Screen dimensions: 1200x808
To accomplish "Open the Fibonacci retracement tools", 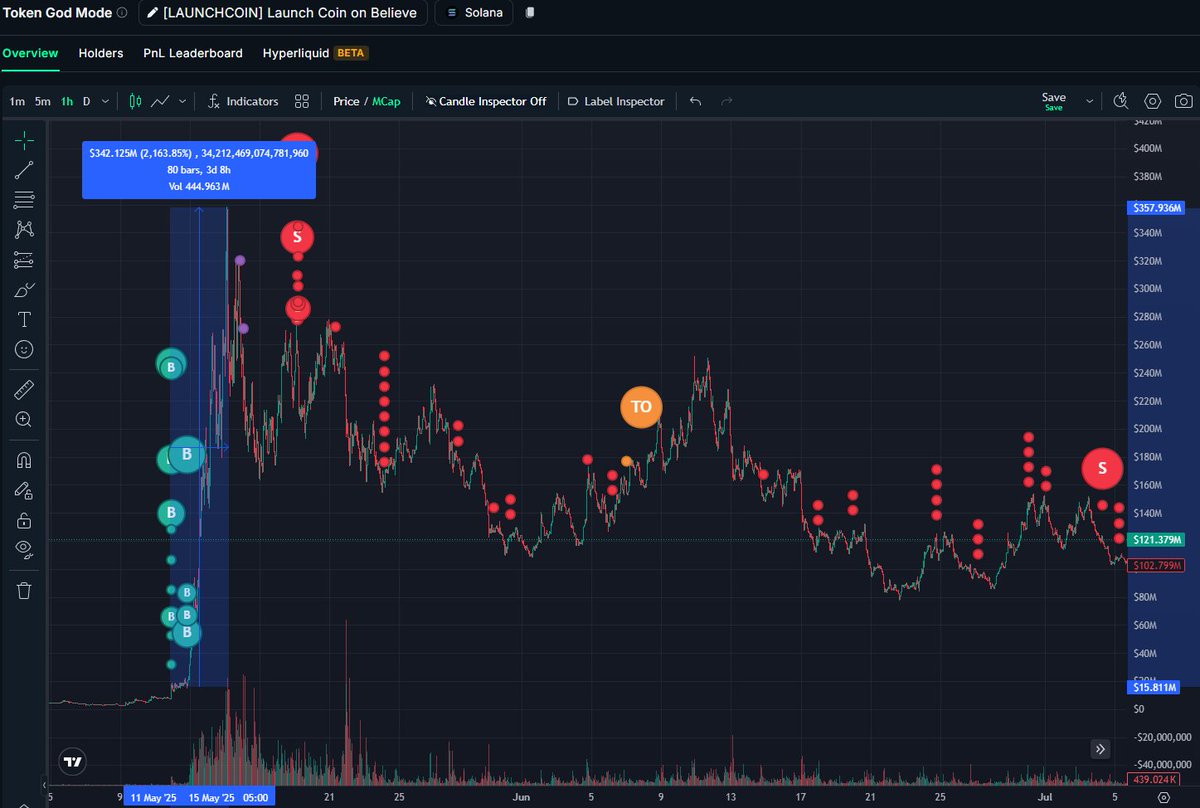I will coord(24,200).
